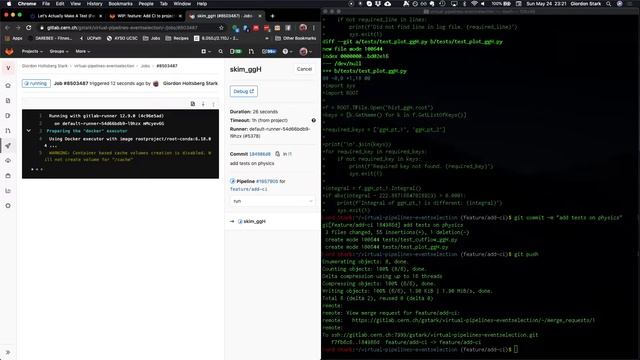Click the Chrome profile avatar in toolbar
The height and width of the screenshot is (360, 640).
point(303,28)
